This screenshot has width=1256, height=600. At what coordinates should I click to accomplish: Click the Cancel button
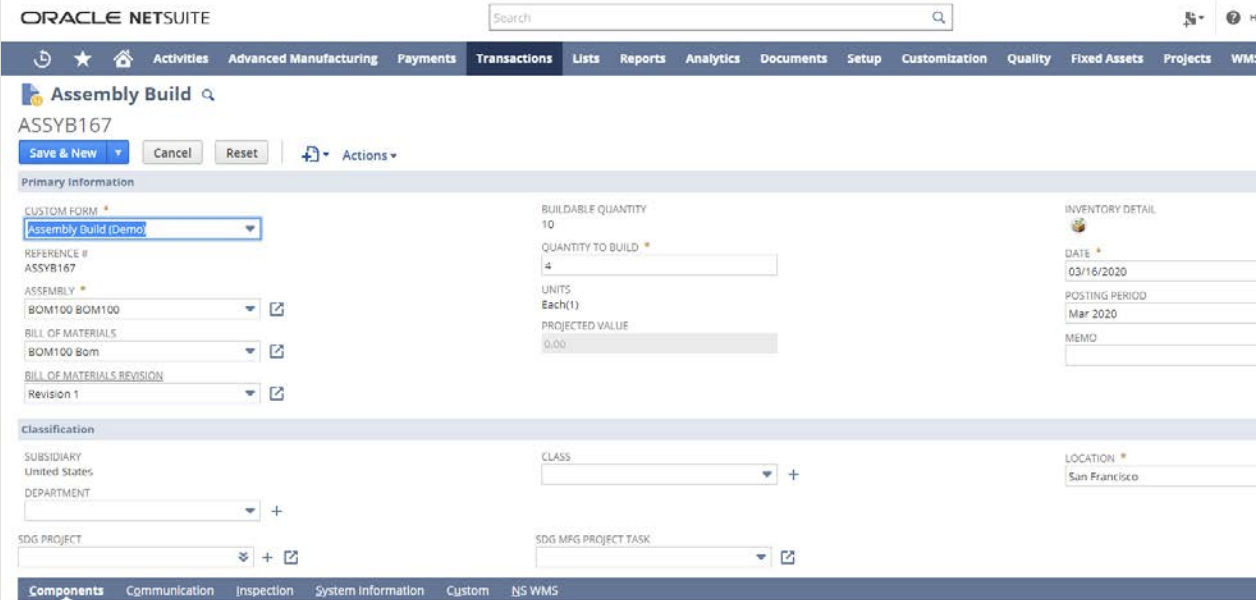(172, 153)
